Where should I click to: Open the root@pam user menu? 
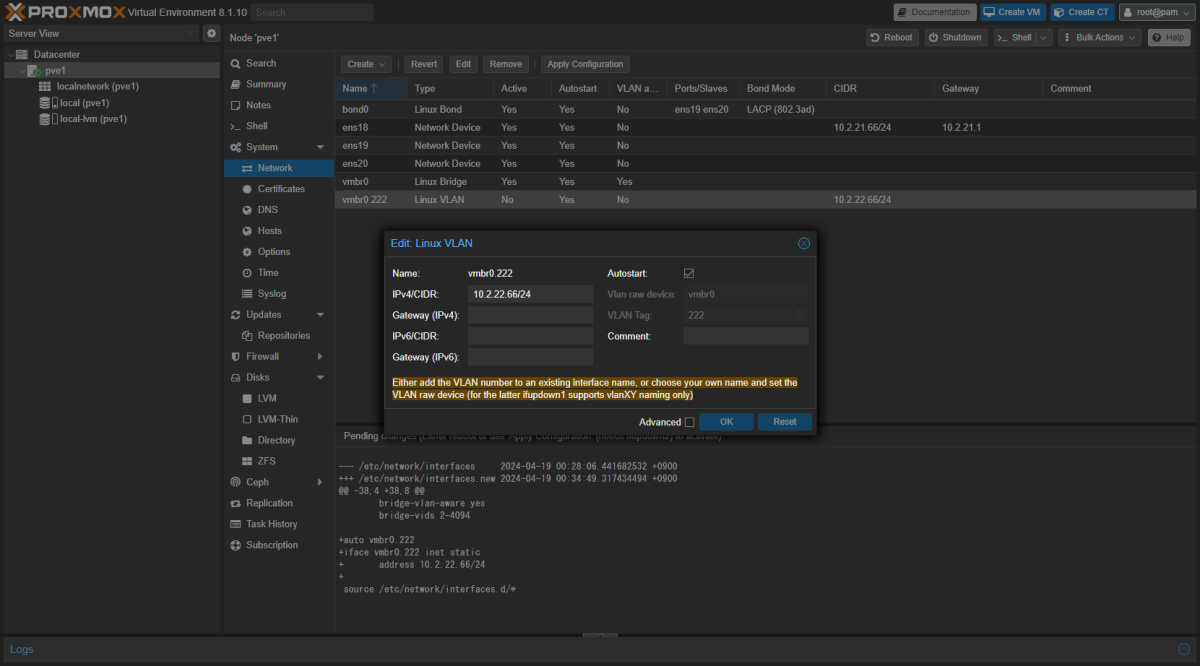tap(1156, 12)
